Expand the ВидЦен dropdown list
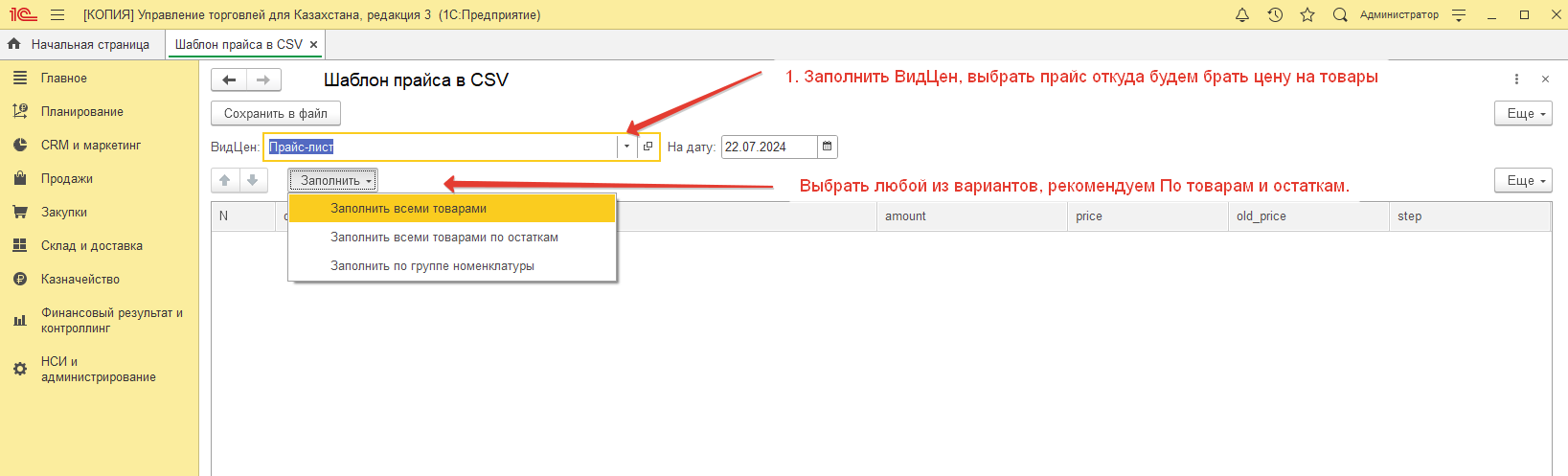1568x476 pixels. (627, 147)
